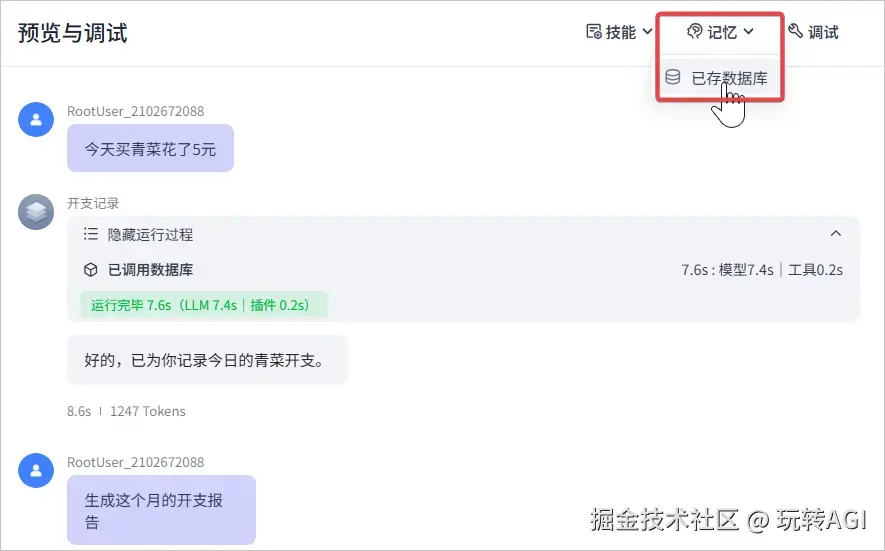Click the green 运行完毕 7.6s status badge
Screen dimensions: 885x551
204,305
